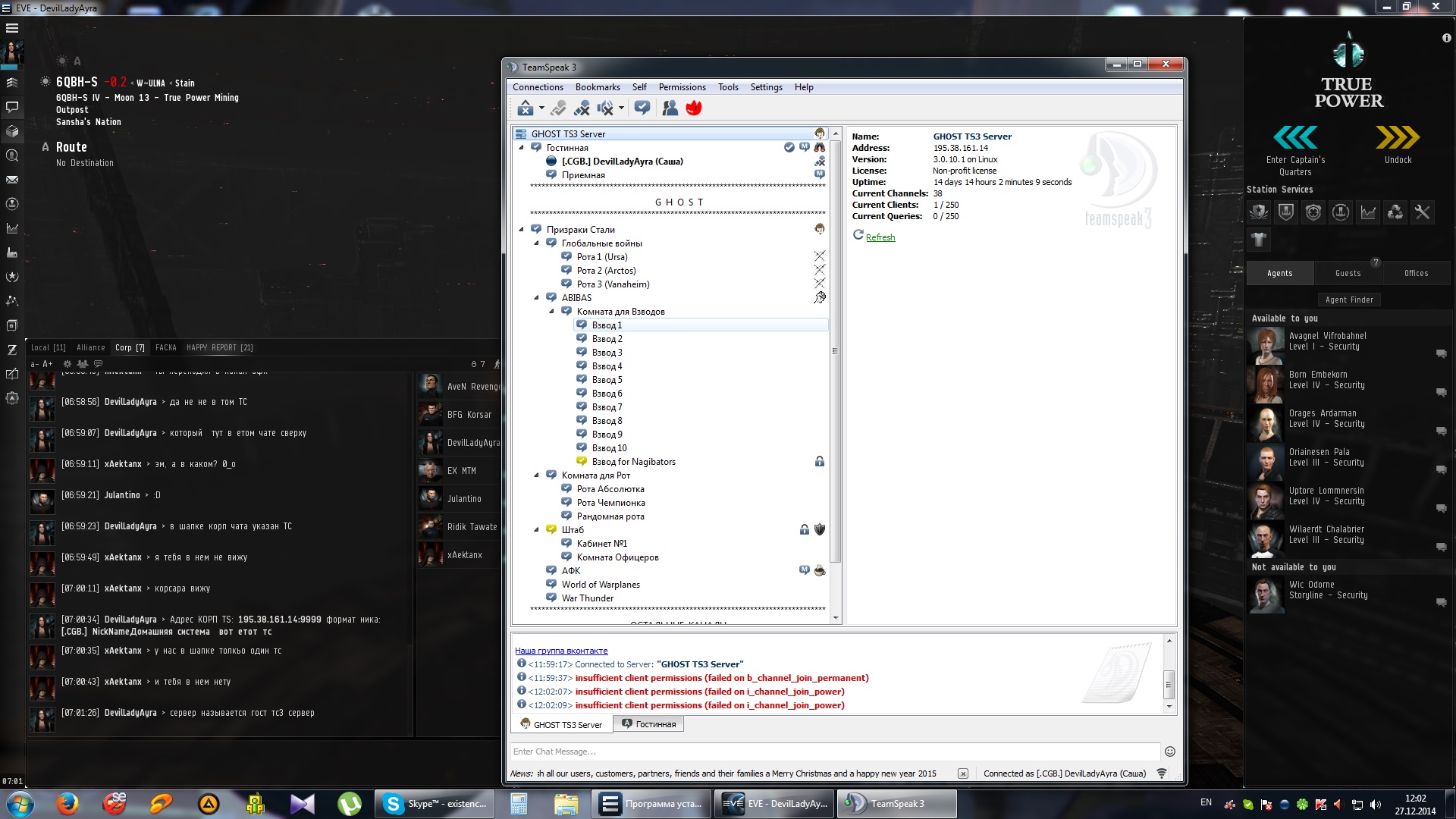The image size is (1456, 819).
Task: Click the red Overwolf icon in toolbar
Action: click(x=693, y=108)
